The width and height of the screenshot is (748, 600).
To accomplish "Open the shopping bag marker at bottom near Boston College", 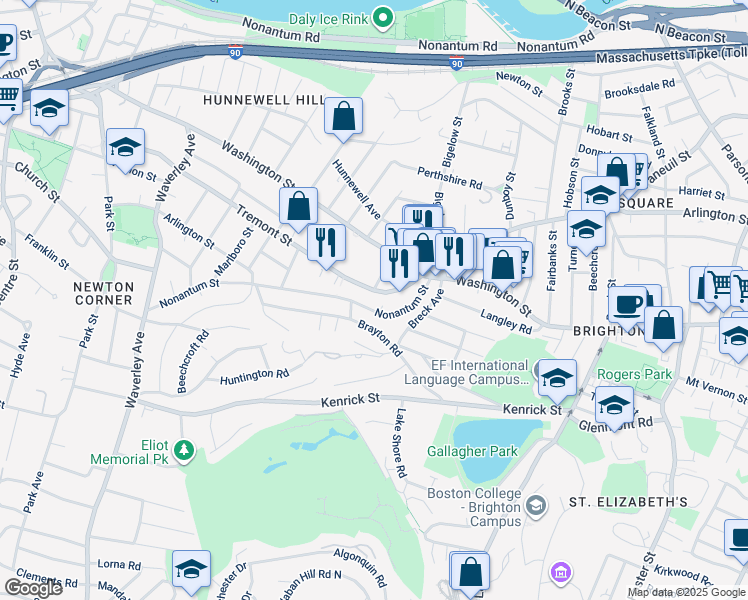I will point(471,572).
